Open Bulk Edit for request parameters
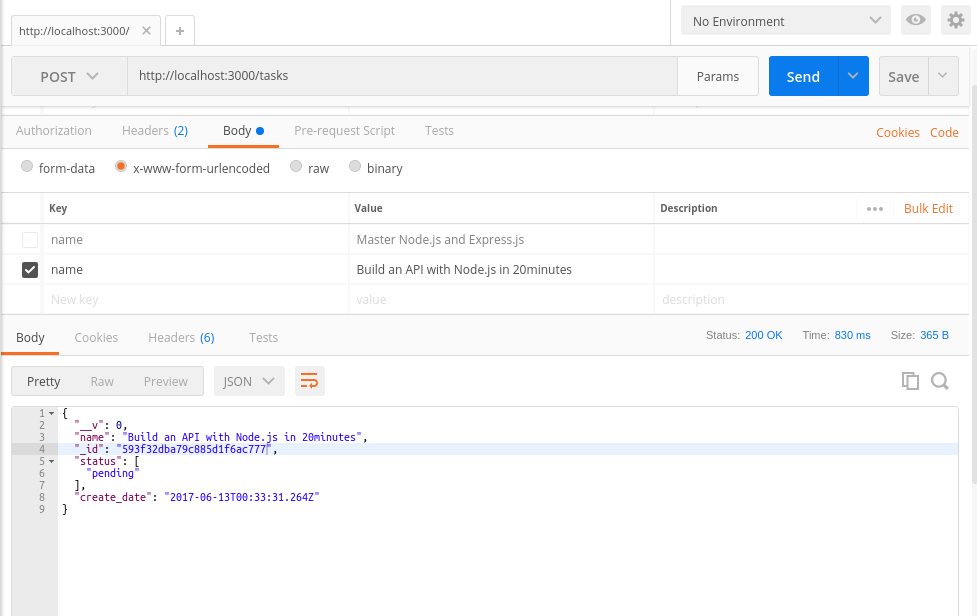 pos(927,208)
